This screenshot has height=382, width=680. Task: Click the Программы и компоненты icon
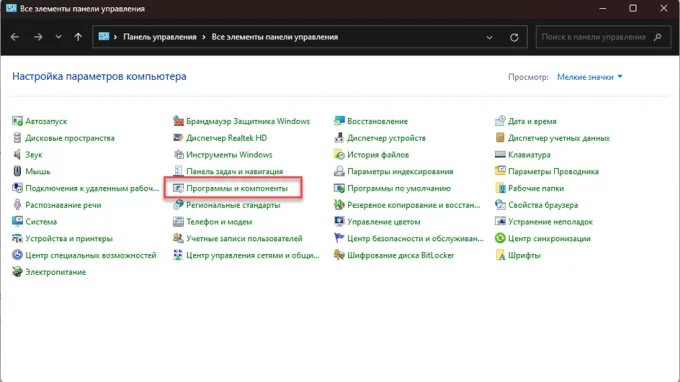(x=178, y=188)
